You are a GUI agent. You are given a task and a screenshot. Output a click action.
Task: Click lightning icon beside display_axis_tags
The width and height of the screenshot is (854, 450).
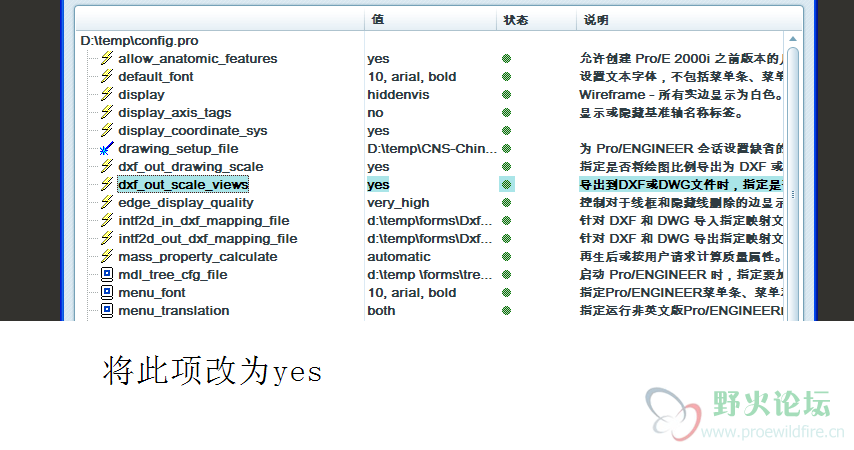[107, 112]
